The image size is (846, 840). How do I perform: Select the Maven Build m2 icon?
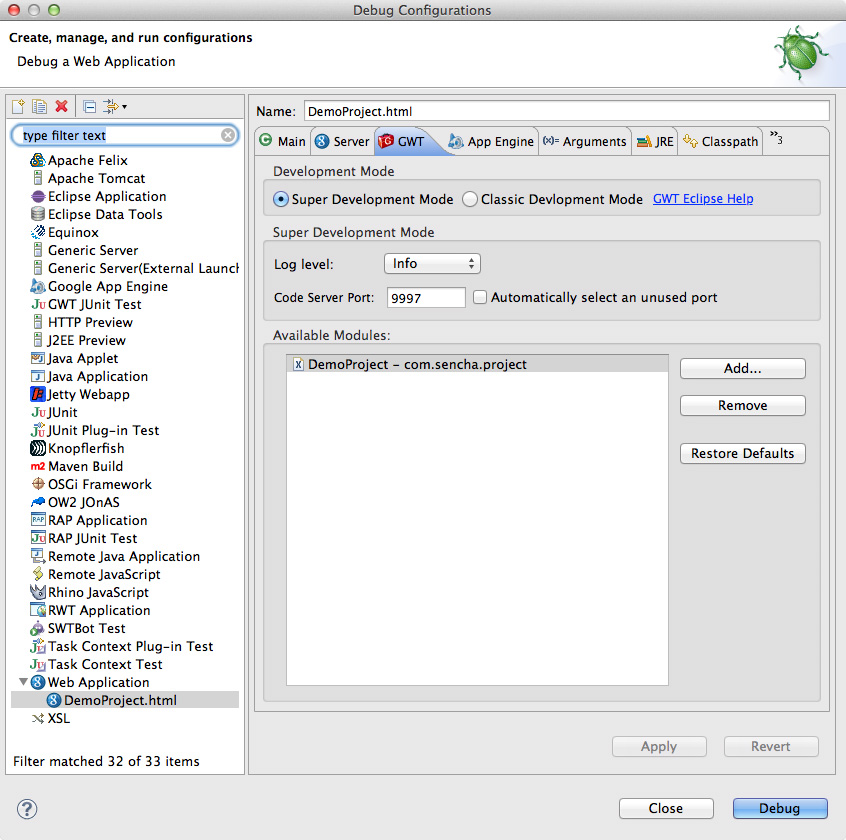(38, 466)
